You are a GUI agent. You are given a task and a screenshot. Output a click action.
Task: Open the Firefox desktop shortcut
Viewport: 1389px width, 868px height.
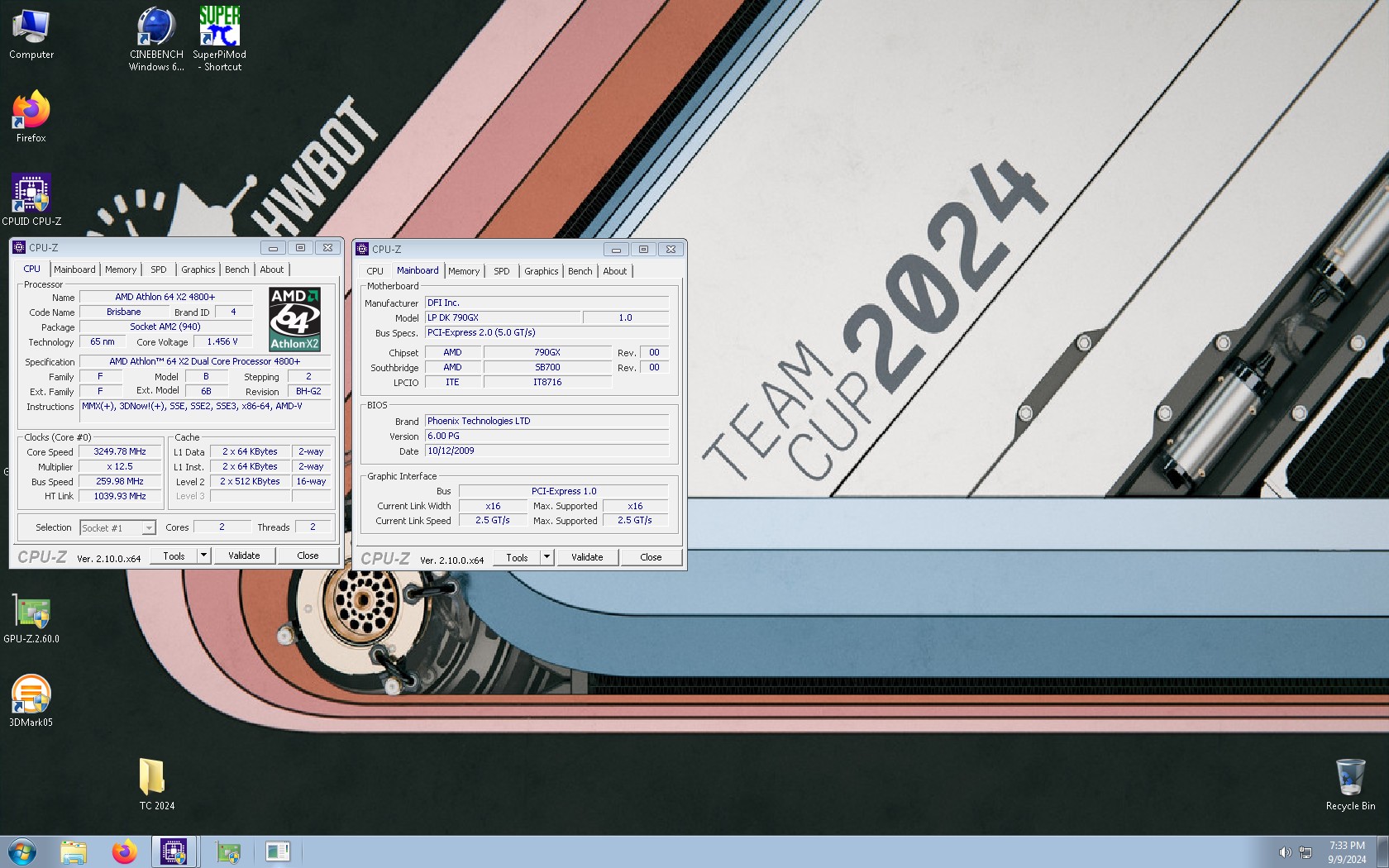[31, 117]
